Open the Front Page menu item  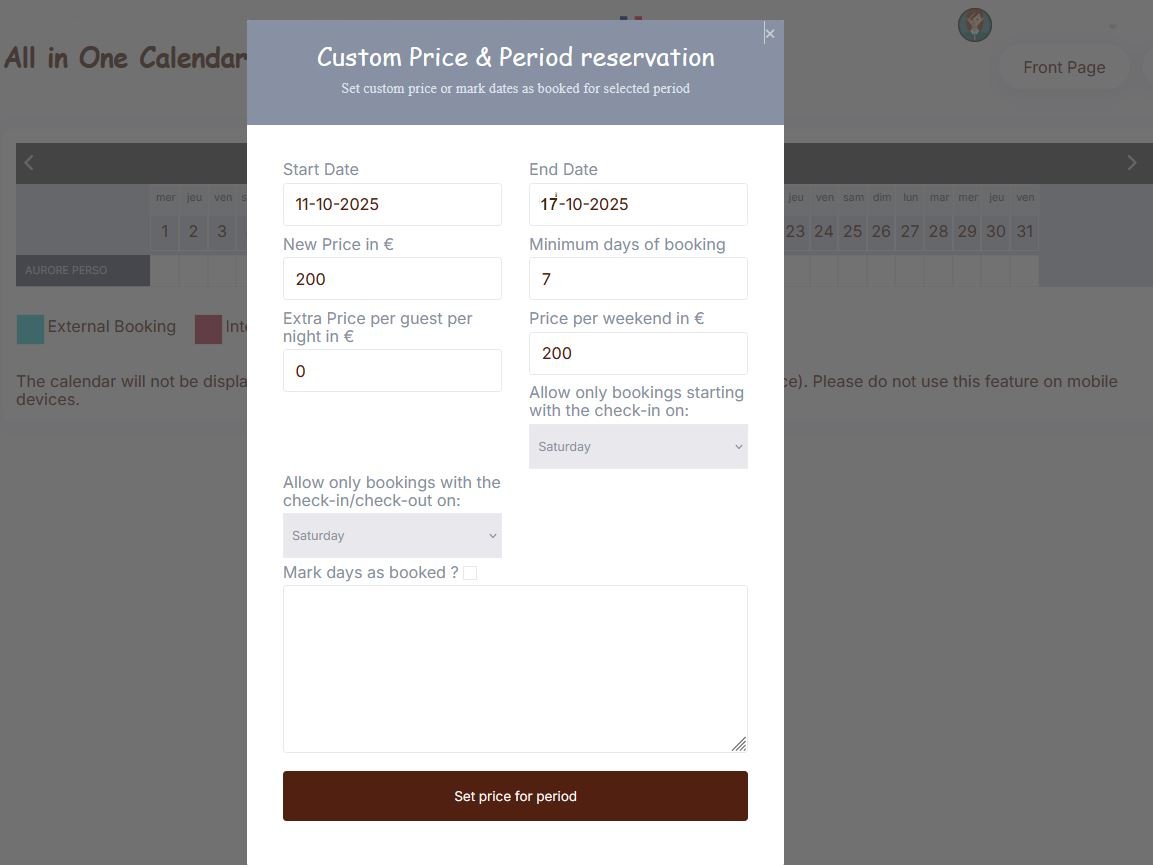(1063, 68)
